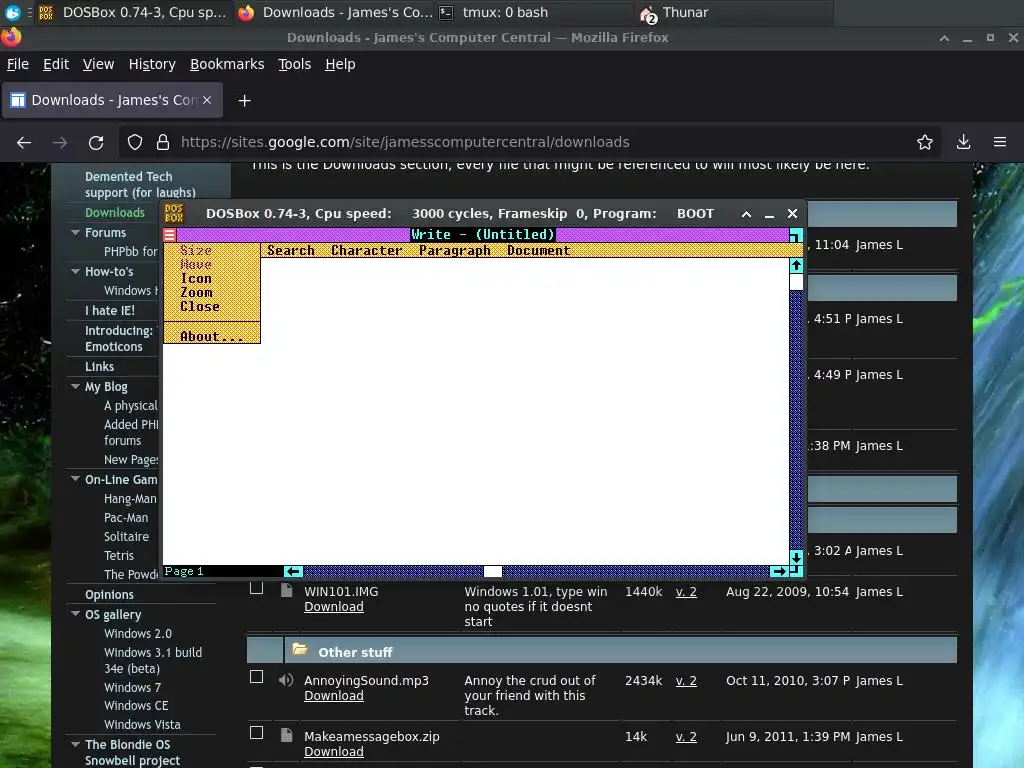Collapse the My Blog sidebar section
Viewport: 1024px width, 768px height.
click(x=75, y=386)
